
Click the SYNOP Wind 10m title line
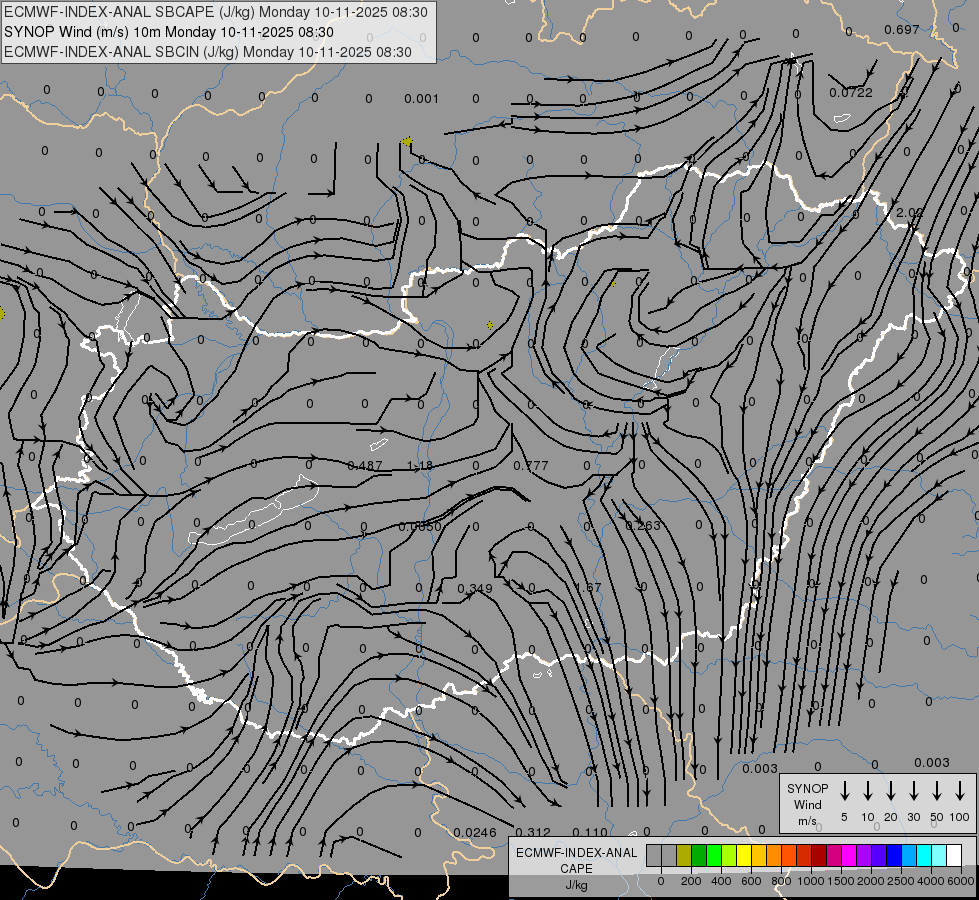tap(169, 32)
